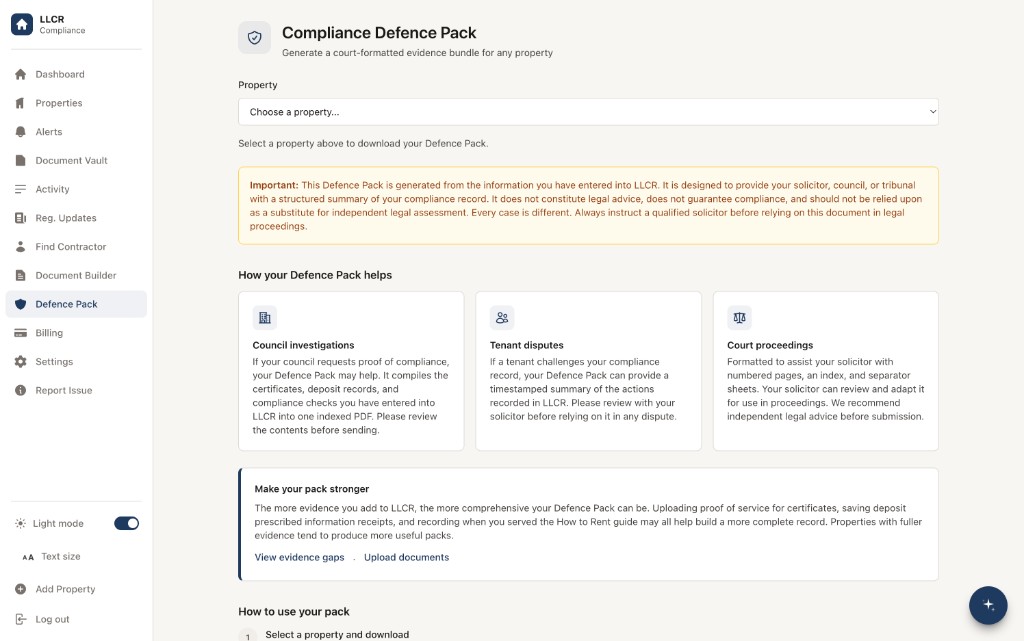The width and height of the screenshot is (1024, 641).
Task: Click the How your Defence Pack helps heading
Action: click(315, 275)
